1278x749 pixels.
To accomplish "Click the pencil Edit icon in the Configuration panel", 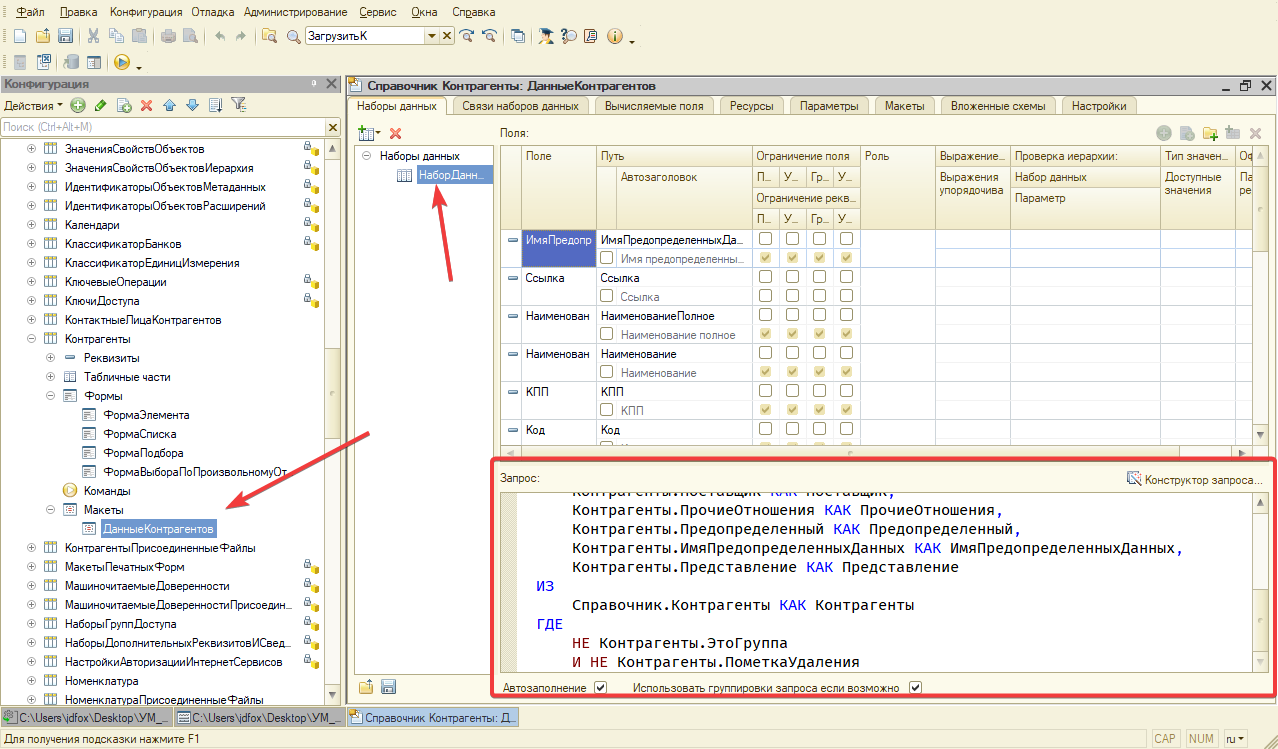I will click(100, 105).
